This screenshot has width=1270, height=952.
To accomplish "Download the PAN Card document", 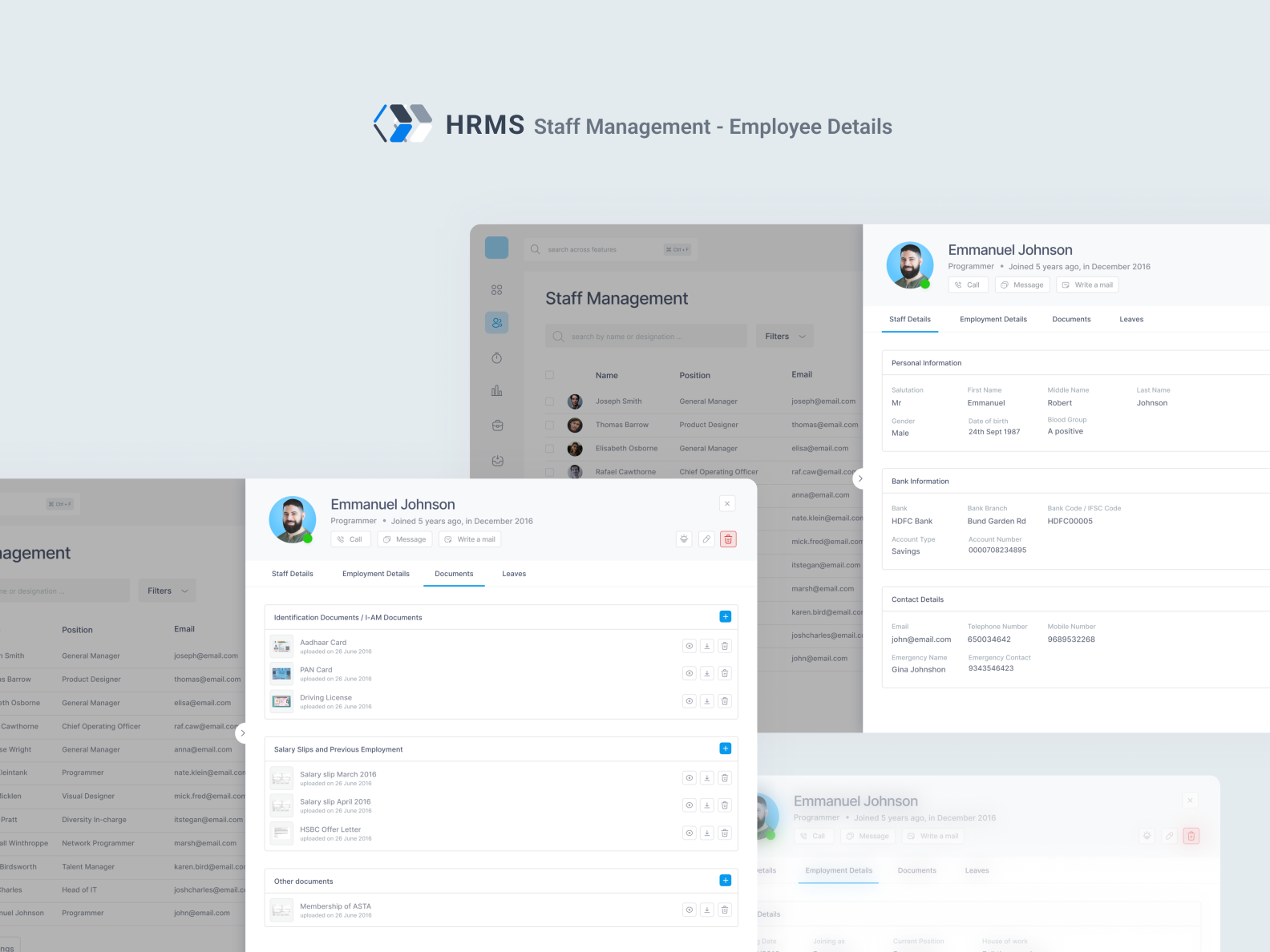I will pyautogui.click(x=707, y=673).
